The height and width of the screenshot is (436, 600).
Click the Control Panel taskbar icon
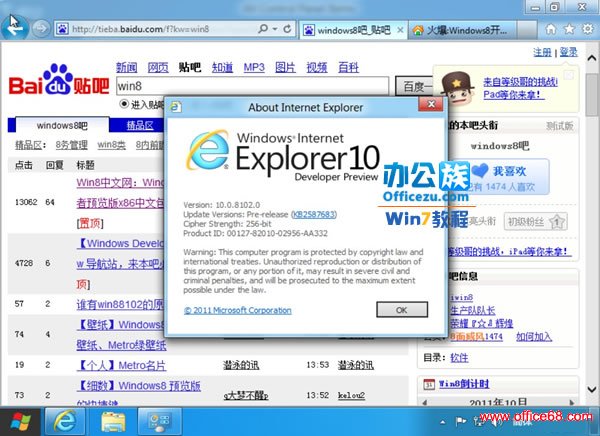[x=160, y=421]
